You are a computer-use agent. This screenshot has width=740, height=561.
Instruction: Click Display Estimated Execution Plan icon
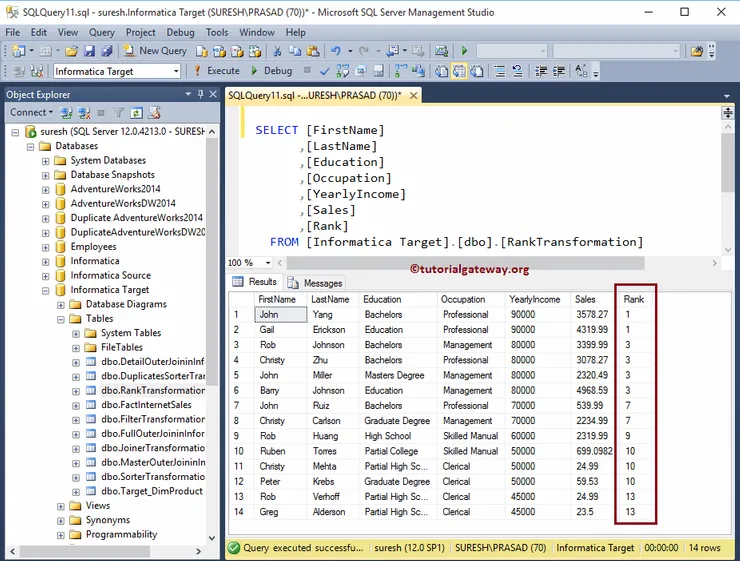[343, 71]
